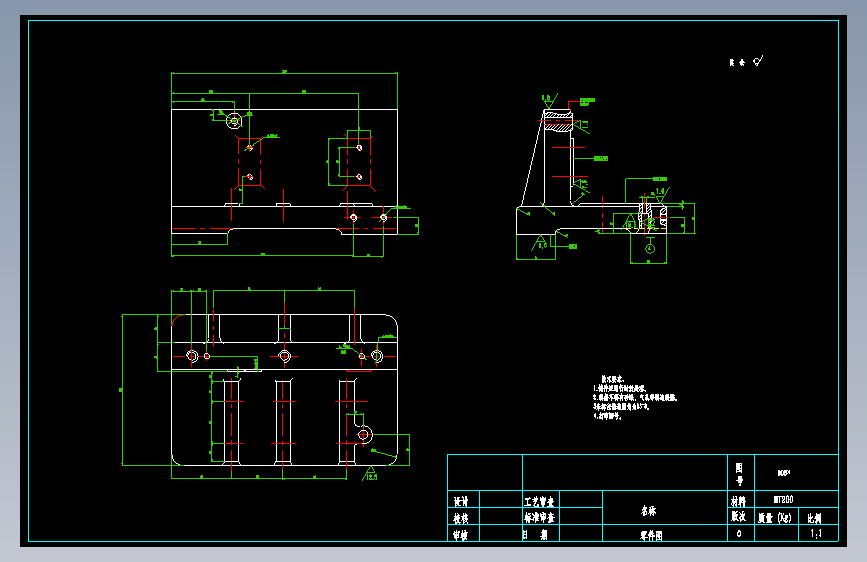Click the 图号 label cell
The width and height of the screenshot is (867, 562).
(739, 474)
